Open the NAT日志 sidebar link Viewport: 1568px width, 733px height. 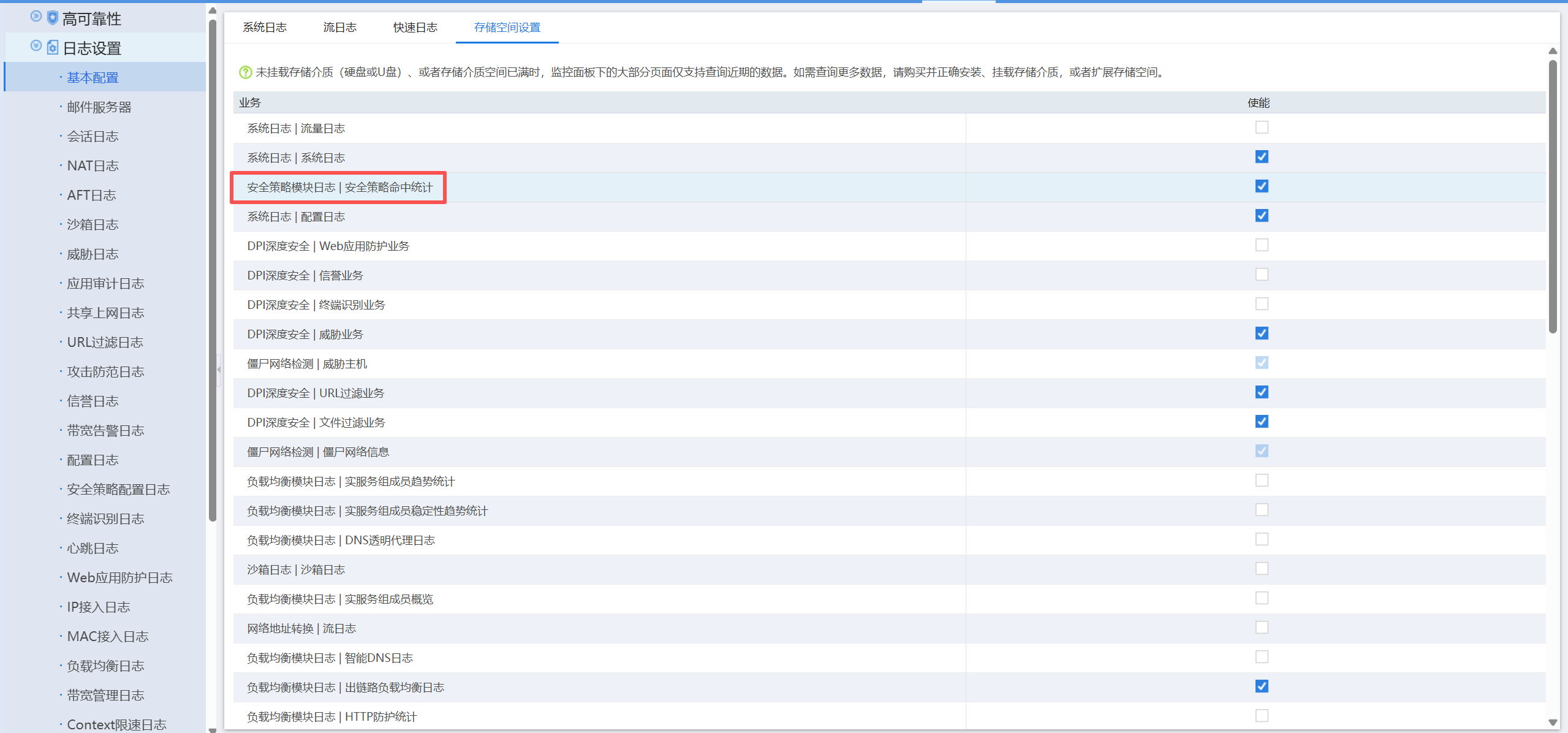click(93, 166)
